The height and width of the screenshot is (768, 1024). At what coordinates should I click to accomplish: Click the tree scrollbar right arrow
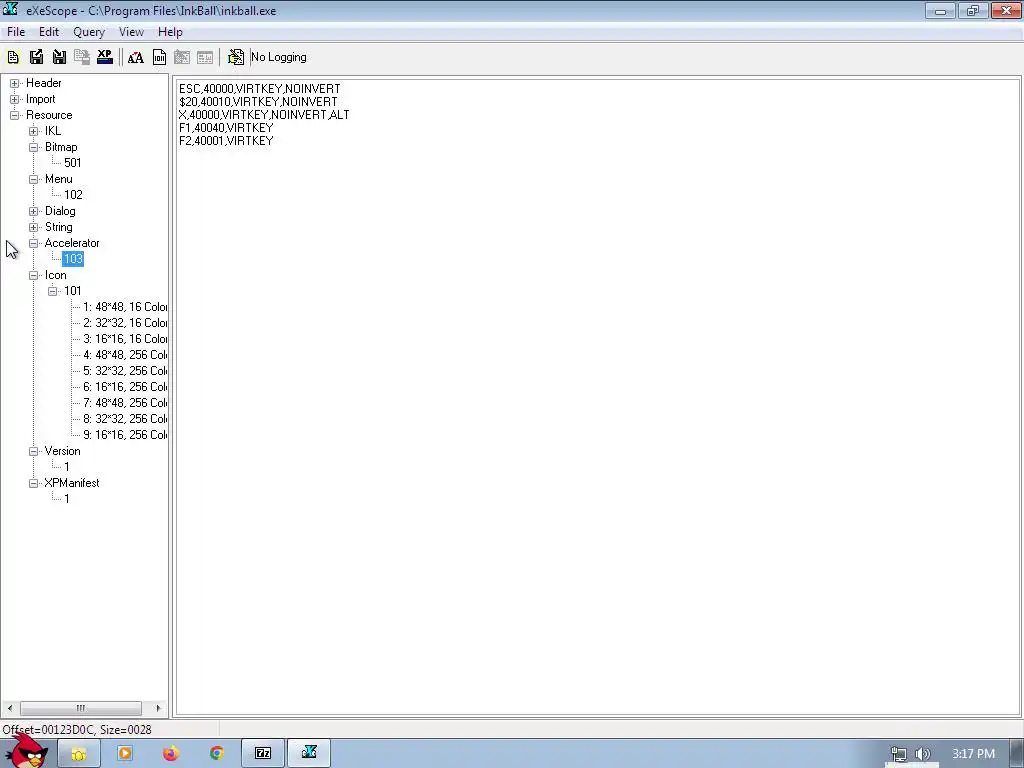coord(158,708)
